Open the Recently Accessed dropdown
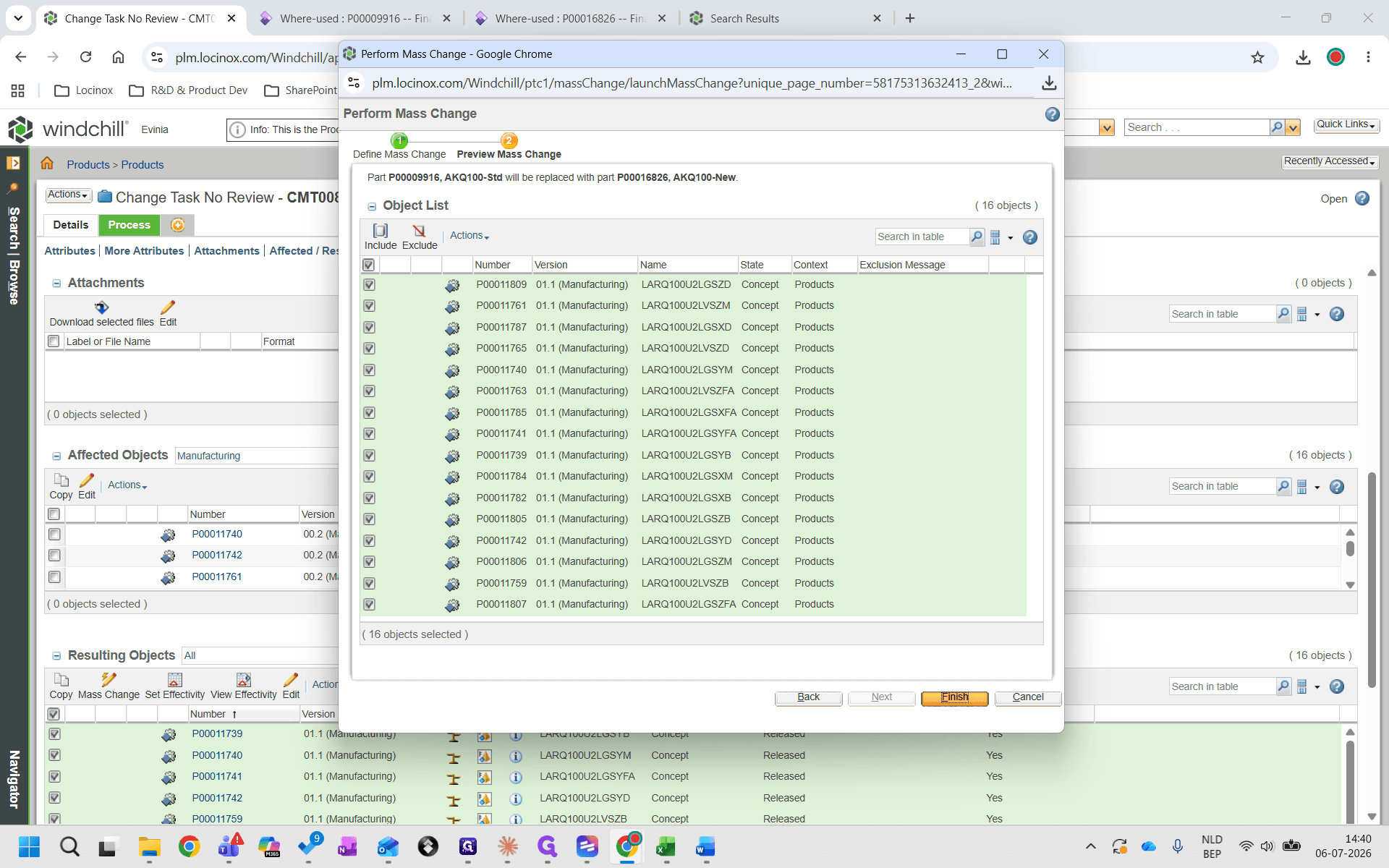 pyautogui.click(x=1329, y=161)
